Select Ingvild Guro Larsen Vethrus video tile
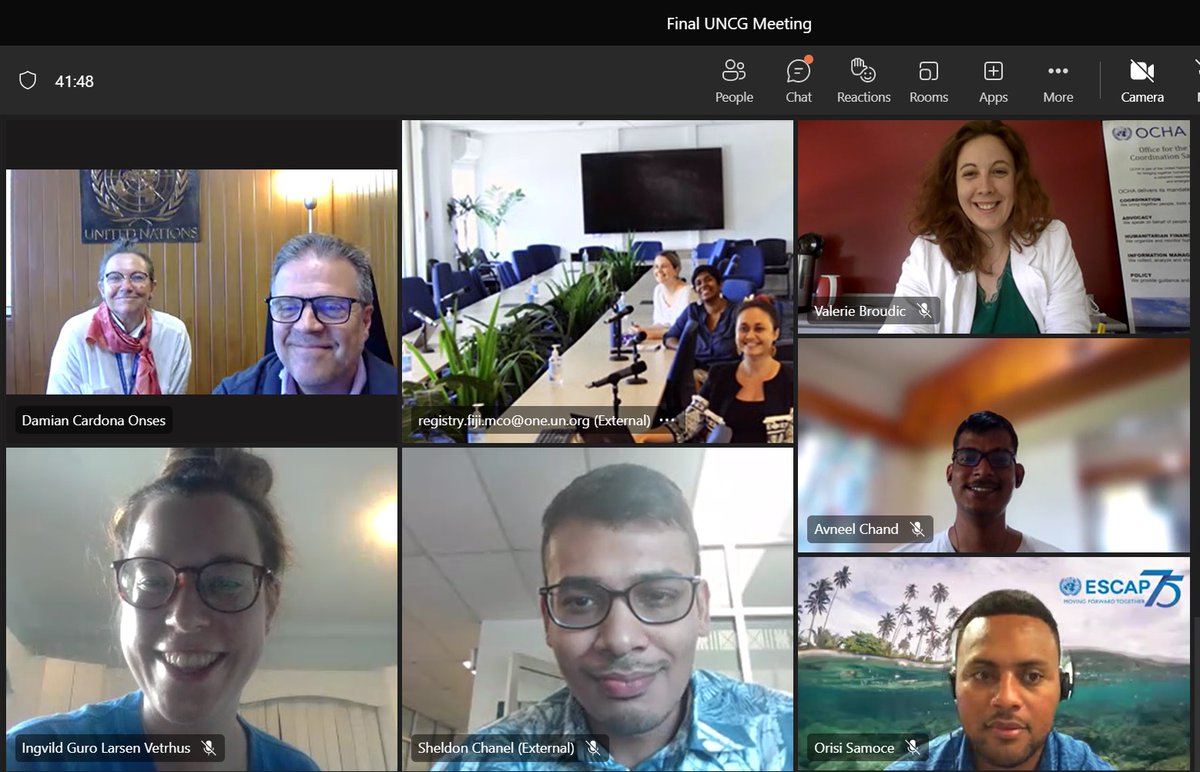This screenshot has width=1200, height=772. (202, 609)
